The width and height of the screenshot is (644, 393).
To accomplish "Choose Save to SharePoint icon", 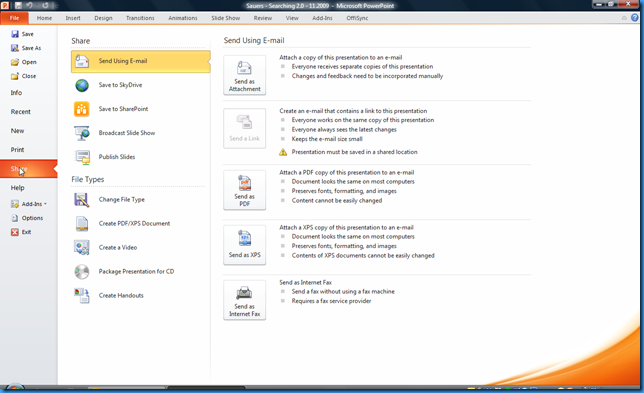I will point(82,109).
